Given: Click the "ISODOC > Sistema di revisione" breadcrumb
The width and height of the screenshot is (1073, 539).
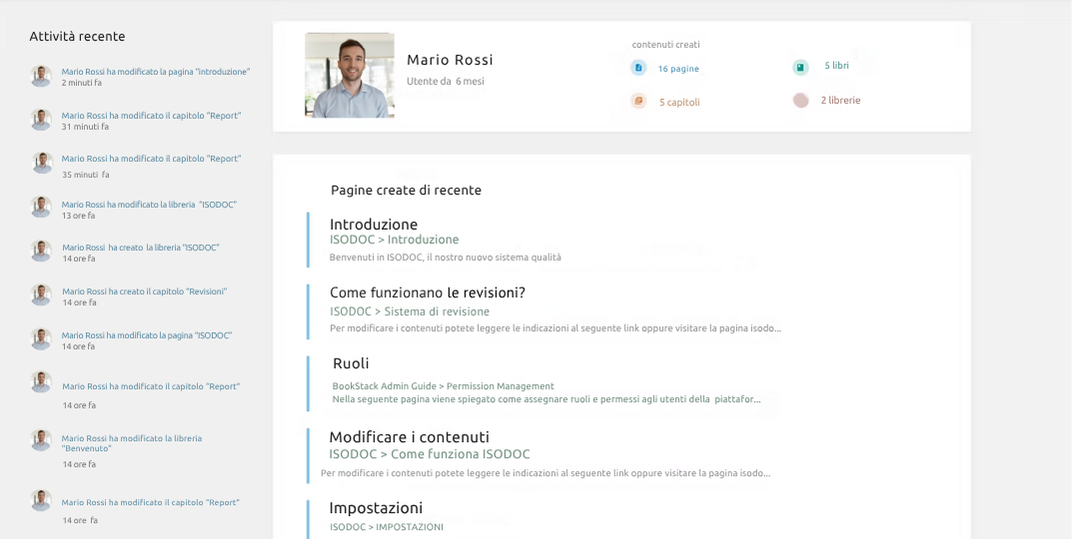Looking at the screenshot, I should [409, 312].
